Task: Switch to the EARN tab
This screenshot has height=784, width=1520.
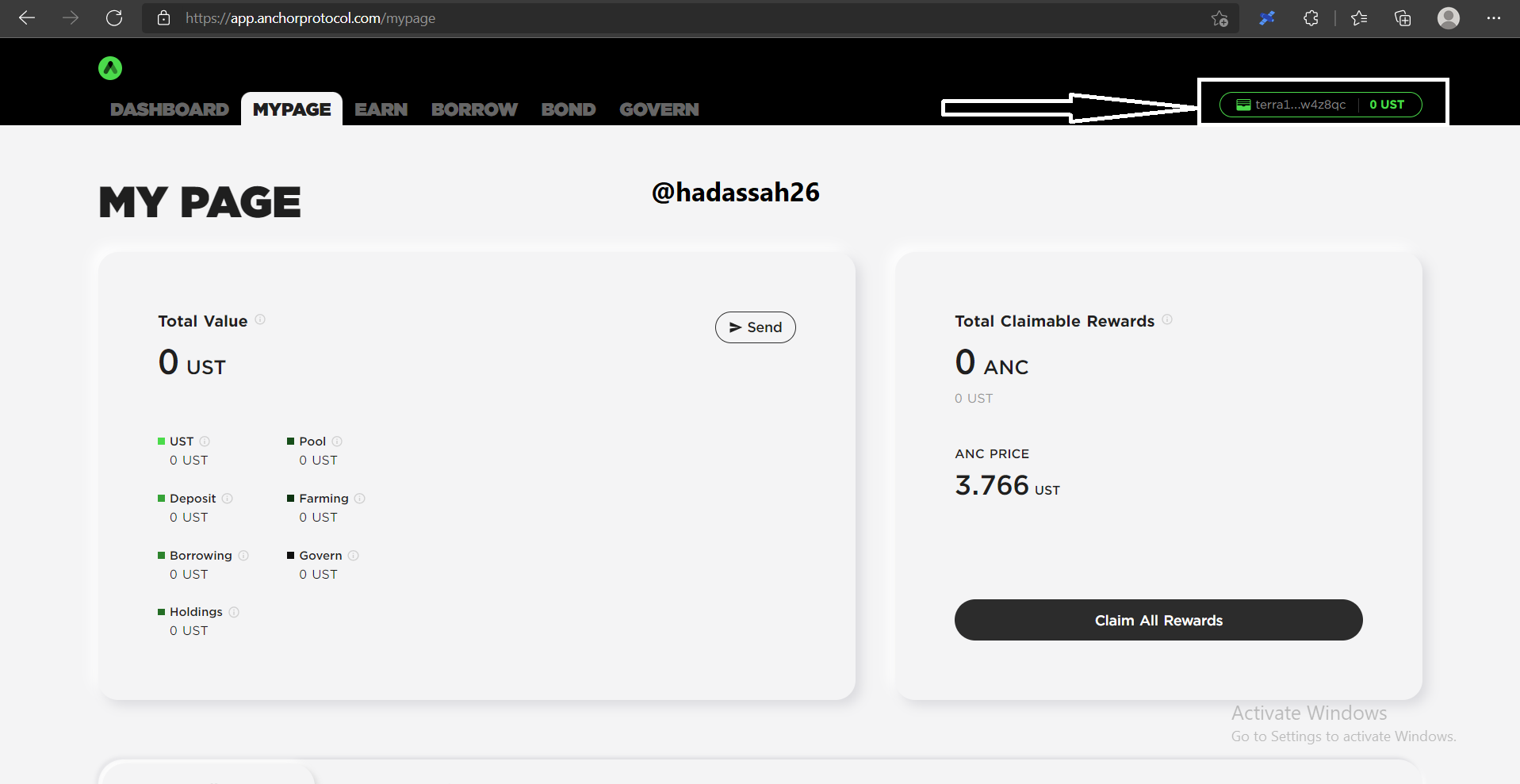Action: tap(381, 109)
